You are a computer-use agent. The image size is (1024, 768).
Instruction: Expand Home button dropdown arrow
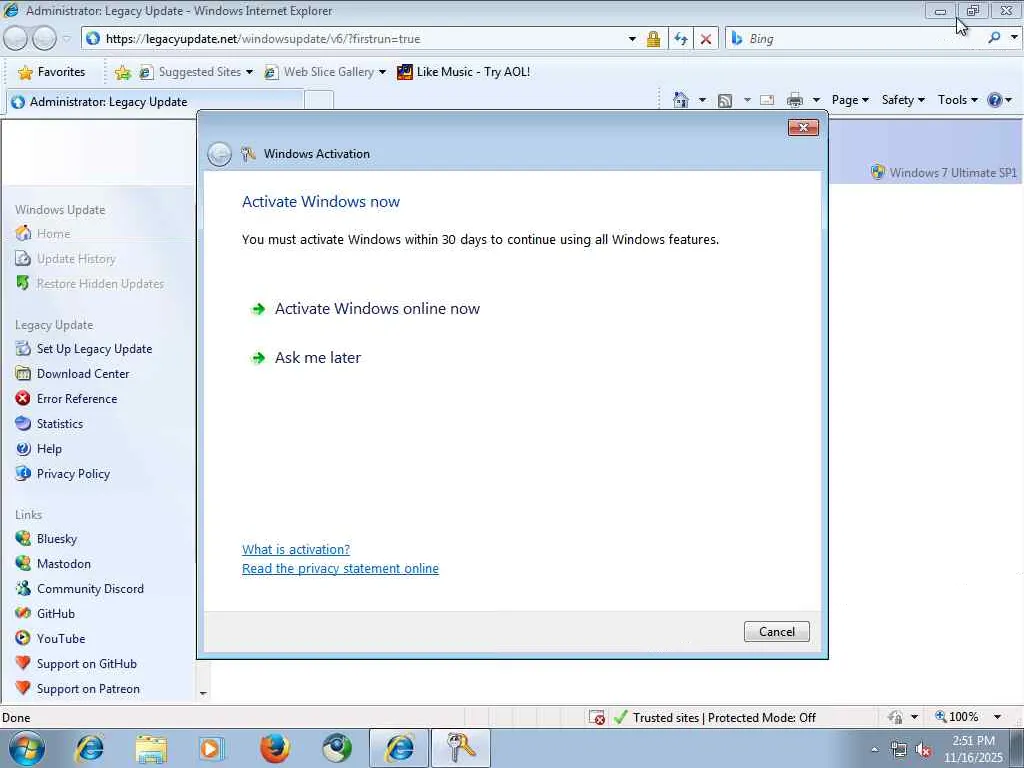click(x=702, y=100)
